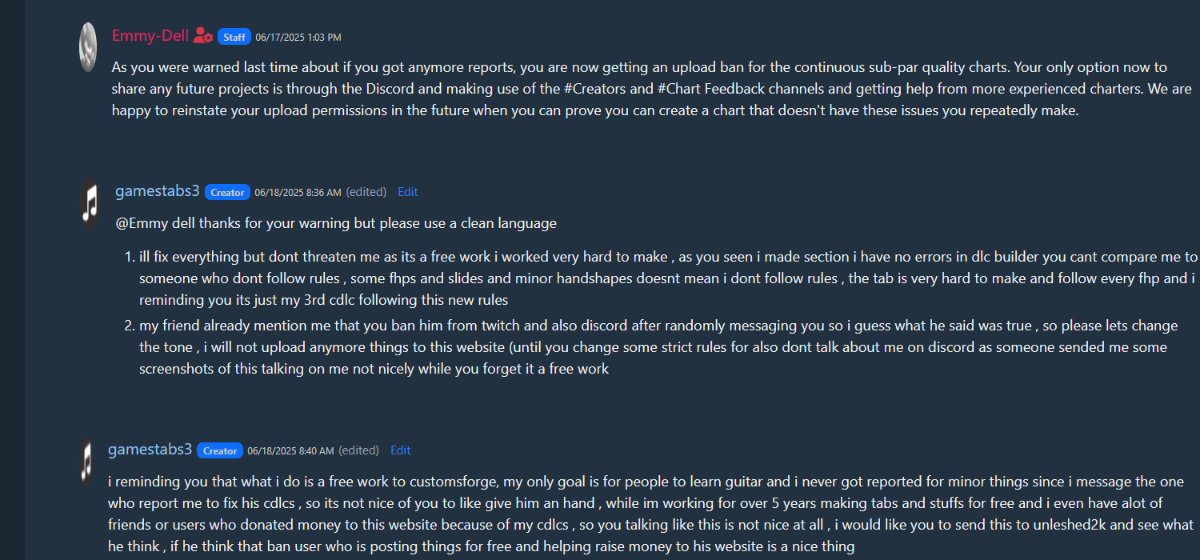The height and width of the screenshot is (560, 1200).
Task: Click the Creator badge on the 8:40 AM comment
Action: (x=220, y=451)
